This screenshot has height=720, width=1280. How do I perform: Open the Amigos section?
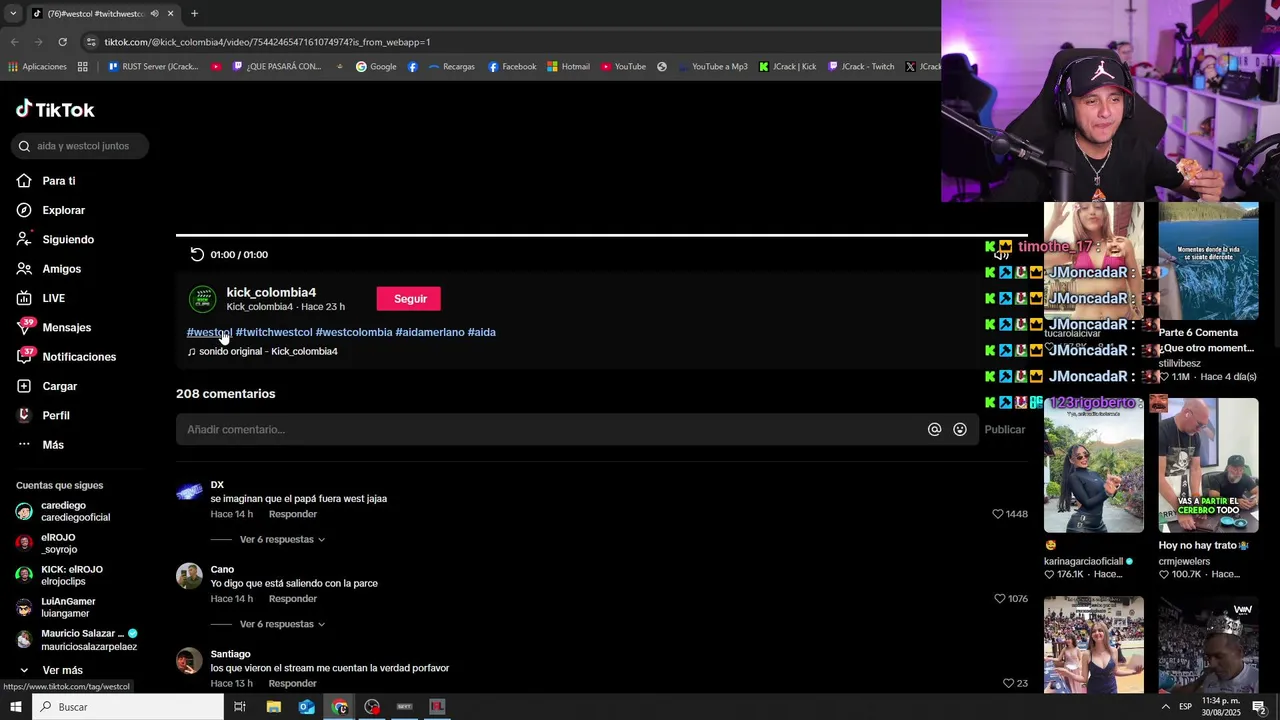click(x=49, y=269)
